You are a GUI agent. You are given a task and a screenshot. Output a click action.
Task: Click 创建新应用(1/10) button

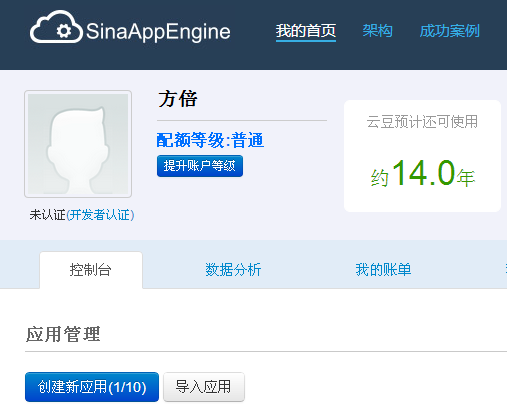coord(92,387)
